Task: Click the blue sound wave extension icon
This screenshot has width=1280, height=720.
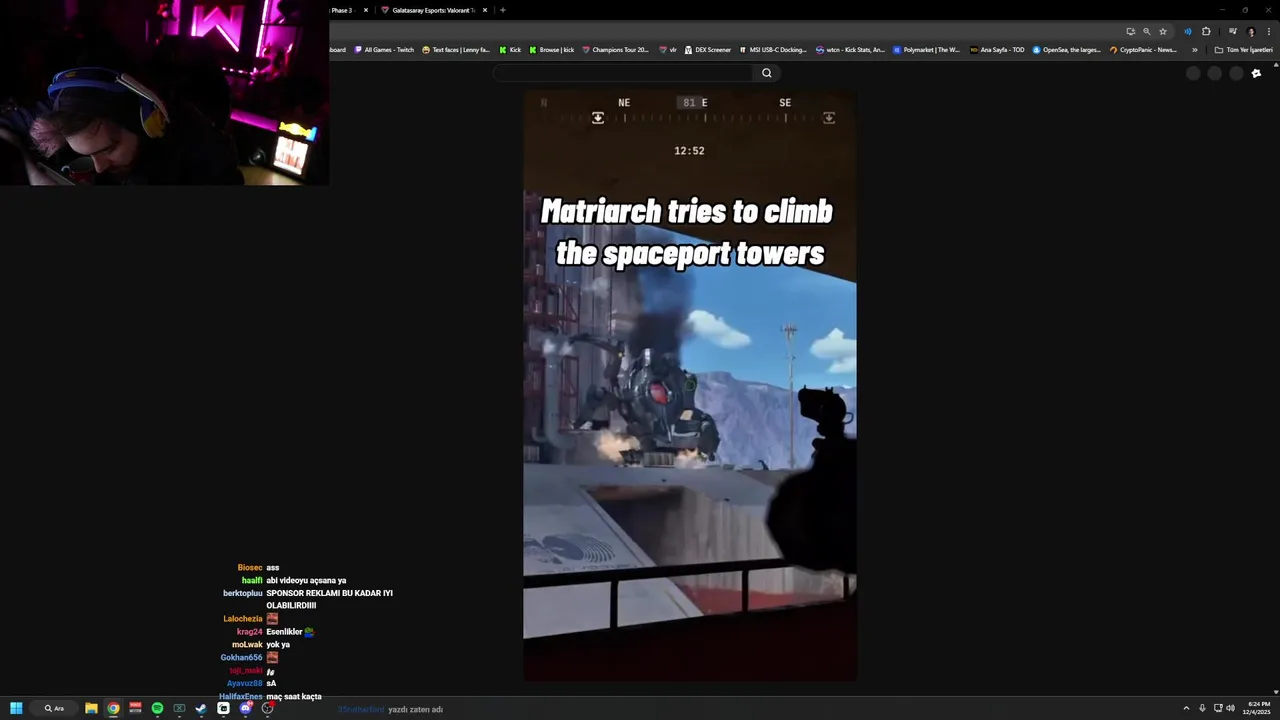Action: pos(1188,31)
